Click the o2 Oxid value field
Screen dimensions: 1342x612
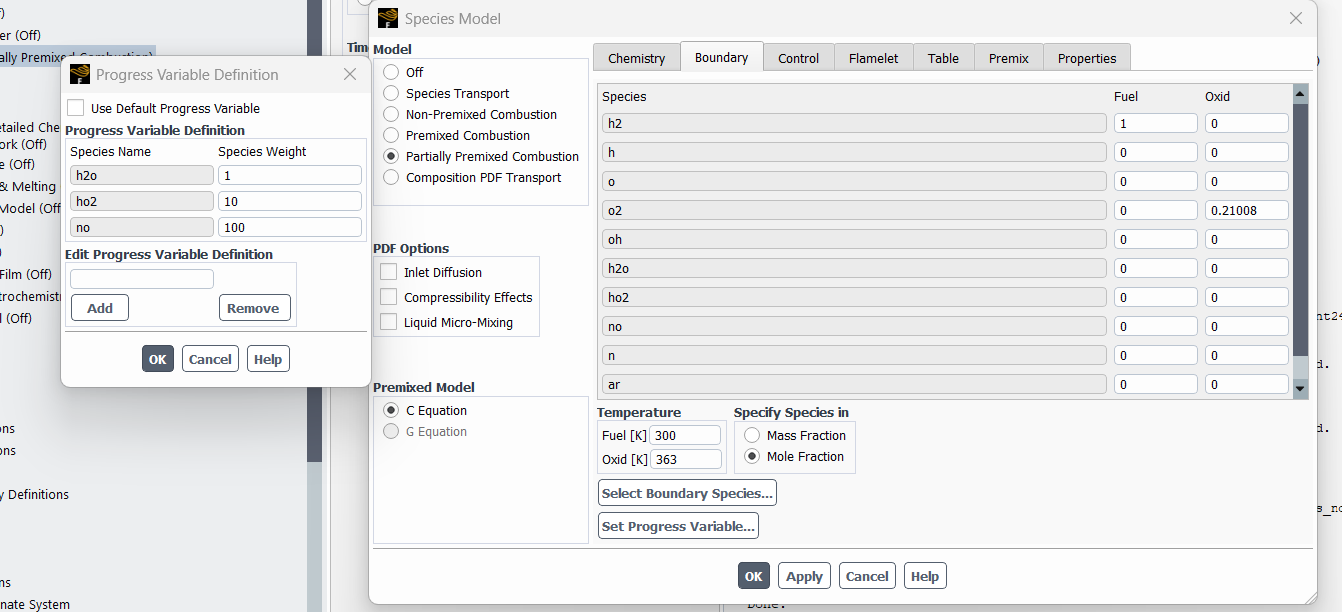[1247, 210]
